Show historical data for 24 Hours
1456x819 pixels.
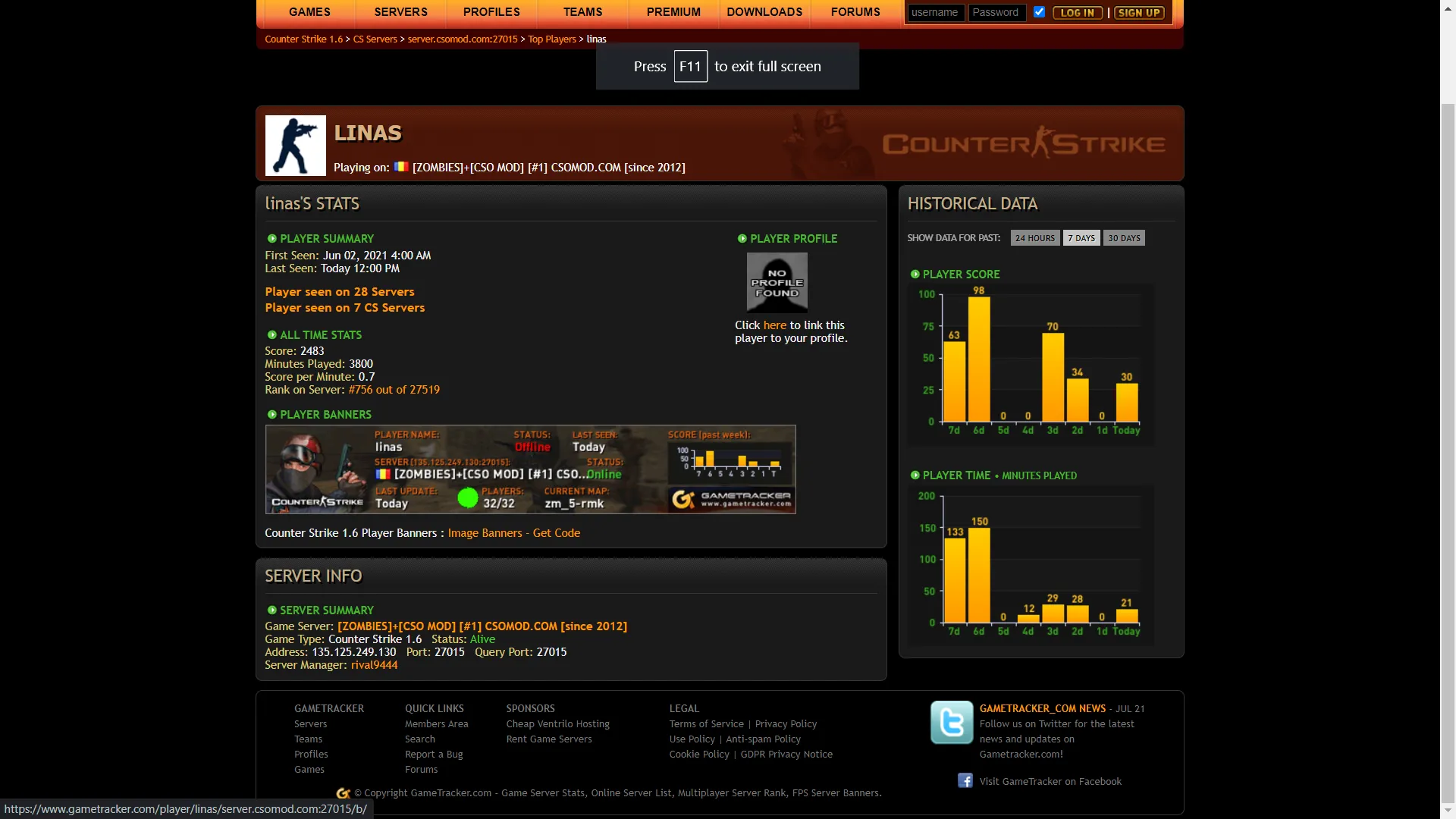click(1035, 238)
